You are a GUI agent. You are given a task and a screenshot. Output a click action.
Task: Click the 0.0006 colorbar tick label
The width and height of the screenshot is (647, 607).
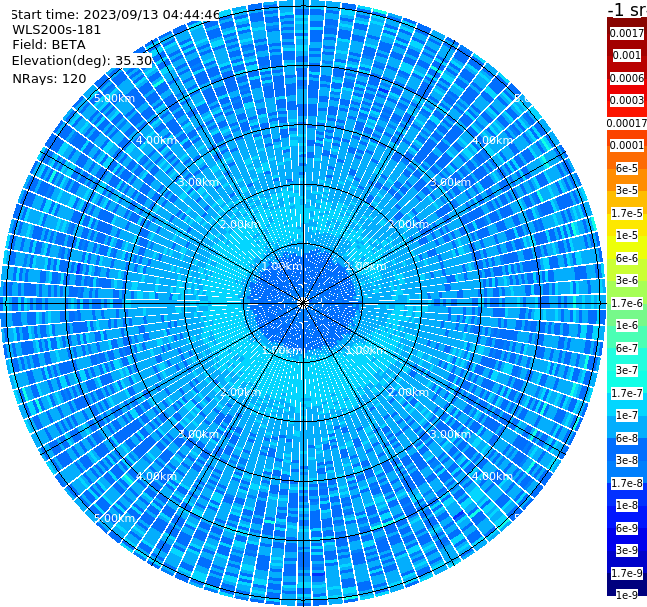click(627, 78)
